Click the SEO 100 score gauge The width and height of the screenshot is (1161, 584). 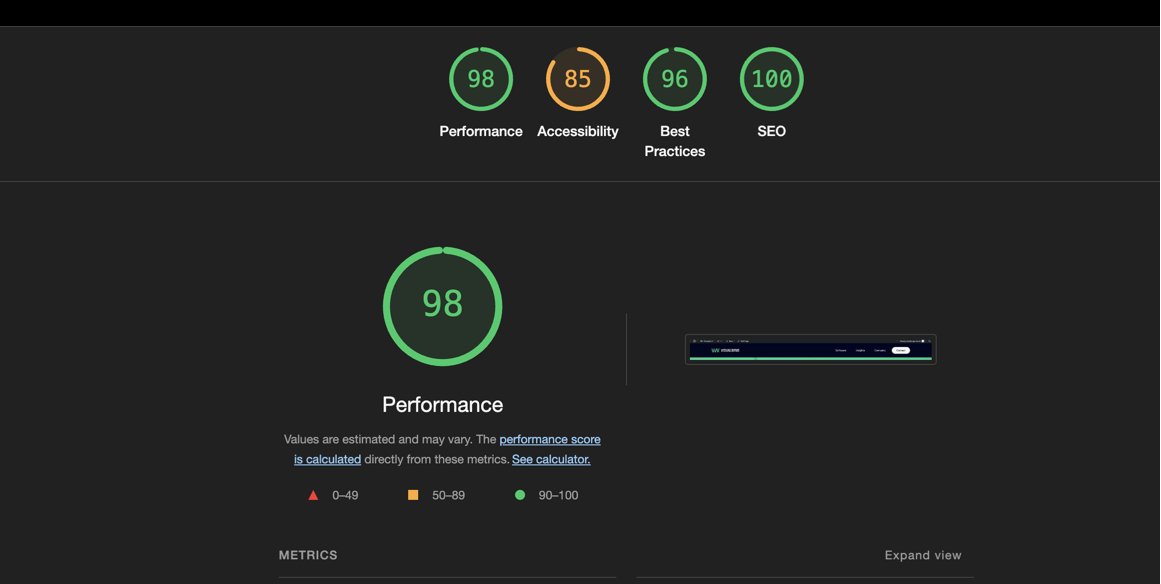point(772,78)
